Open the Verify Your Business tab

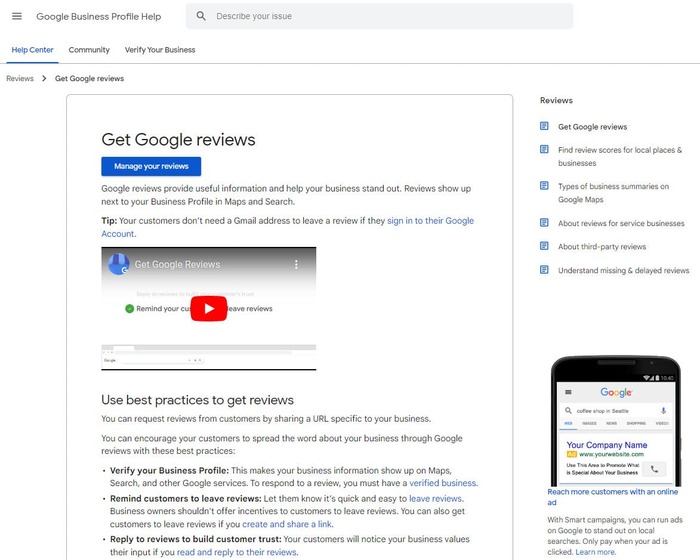tap(160, 50)
